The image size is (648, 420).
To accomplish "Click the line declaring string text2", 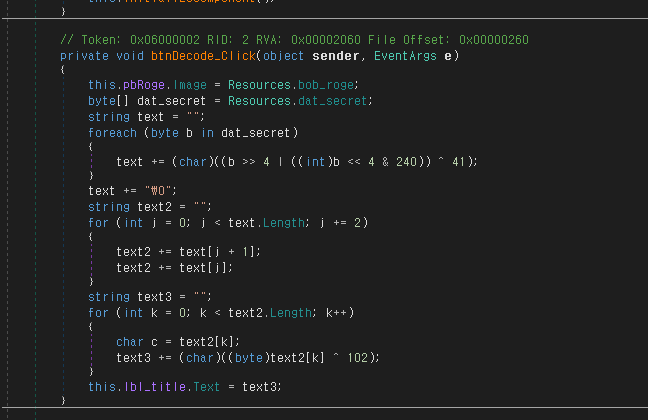I will (x=150, y=207).
